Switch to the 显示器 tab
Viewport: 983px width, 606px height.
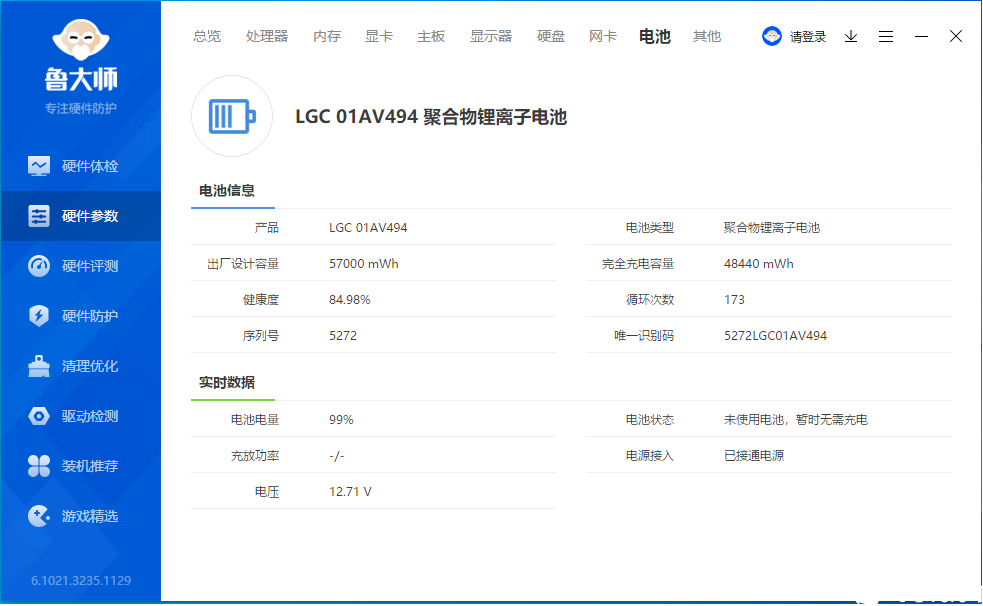(x=491, y=36)
